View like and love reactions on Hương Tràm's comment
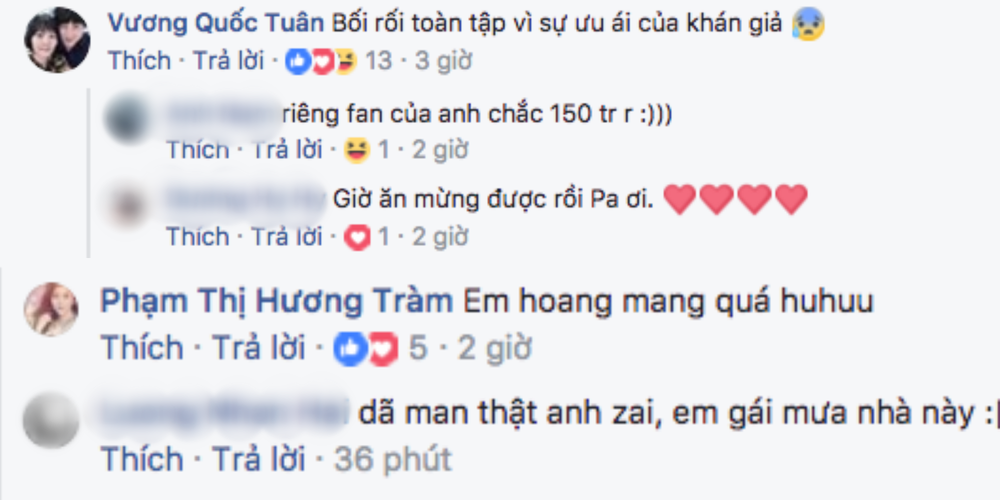Image resolution: width=1000 pixels, height=500 pixels. (x=366, y=349)
